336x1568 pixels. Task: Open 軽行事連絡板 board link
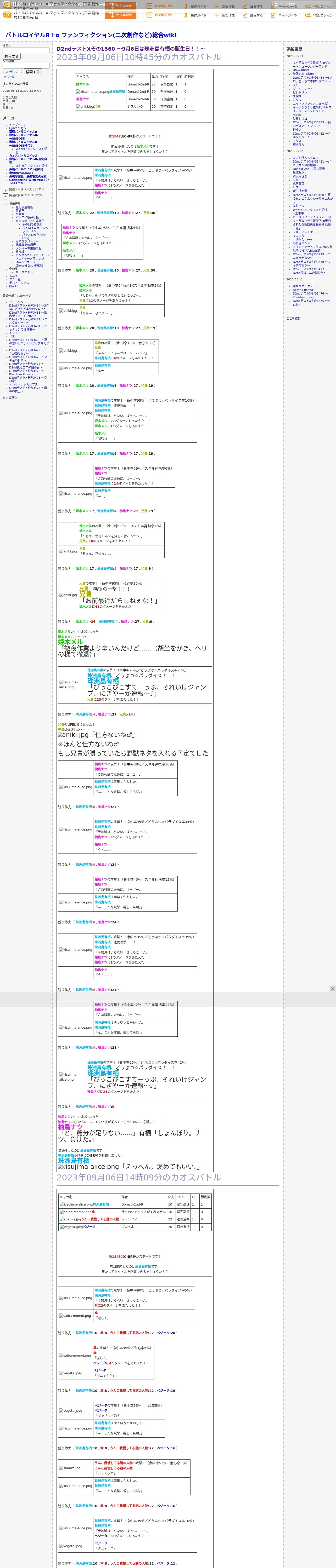tap(24, 207)
